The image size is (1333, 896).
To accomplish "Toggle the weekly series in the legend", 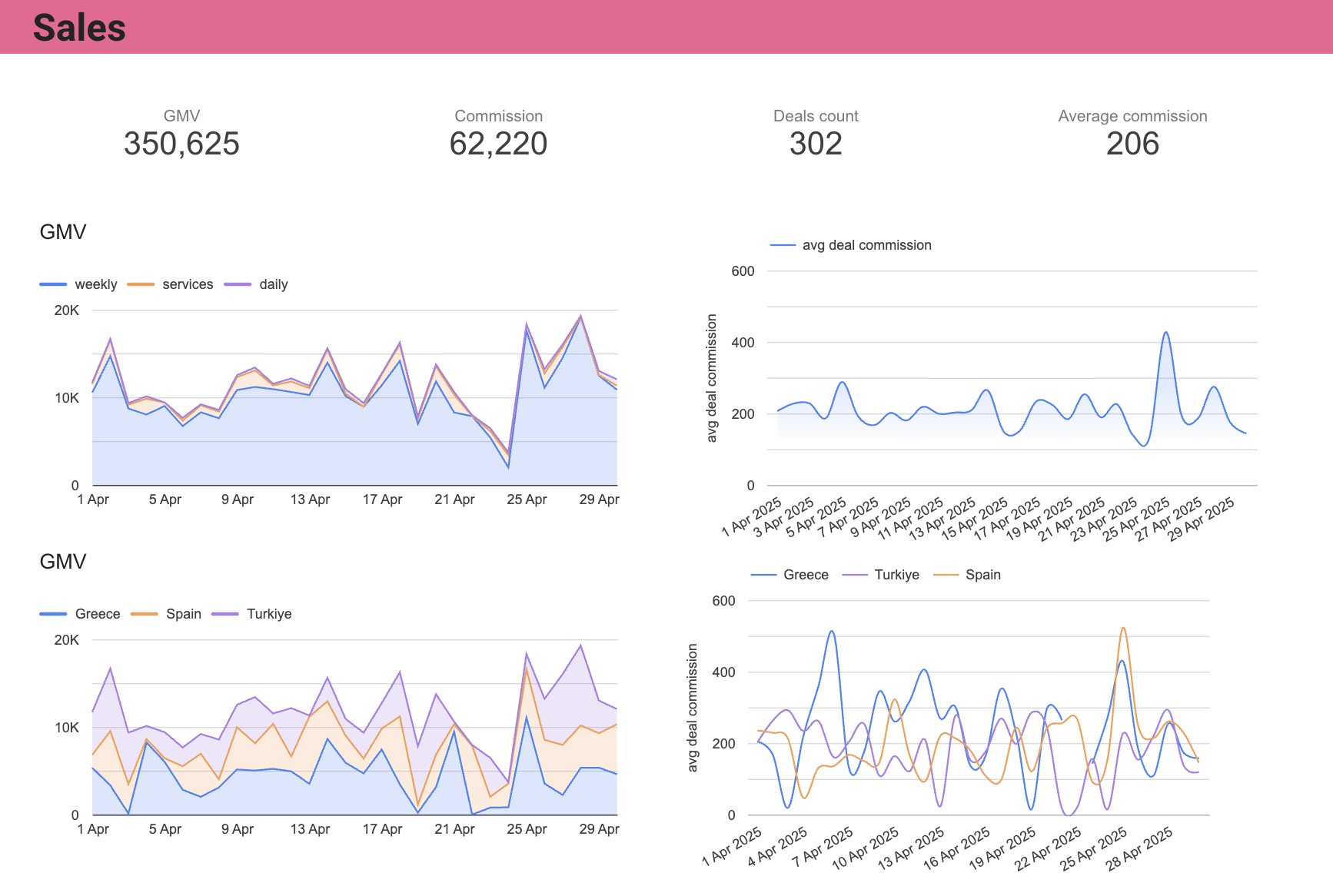I will [x=78, y=284].
